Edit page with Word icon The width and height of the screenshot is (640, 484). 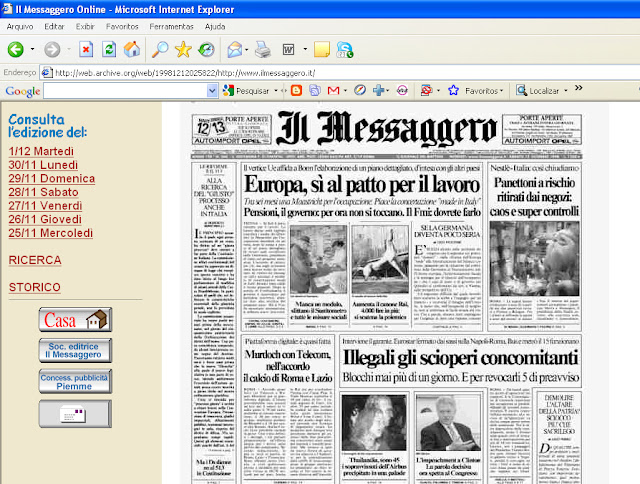(288, 49)
